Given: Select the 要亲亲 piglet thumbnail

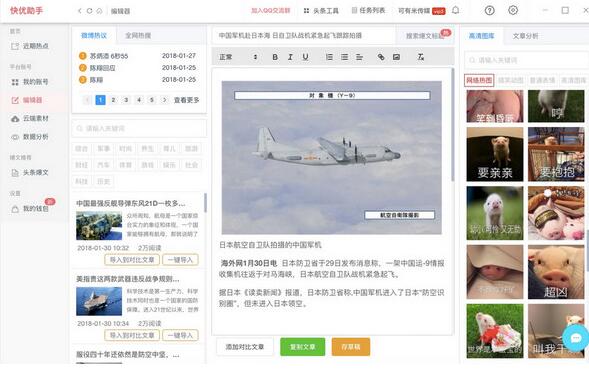Looking at the screenshot, I should (x=495, y=154).
